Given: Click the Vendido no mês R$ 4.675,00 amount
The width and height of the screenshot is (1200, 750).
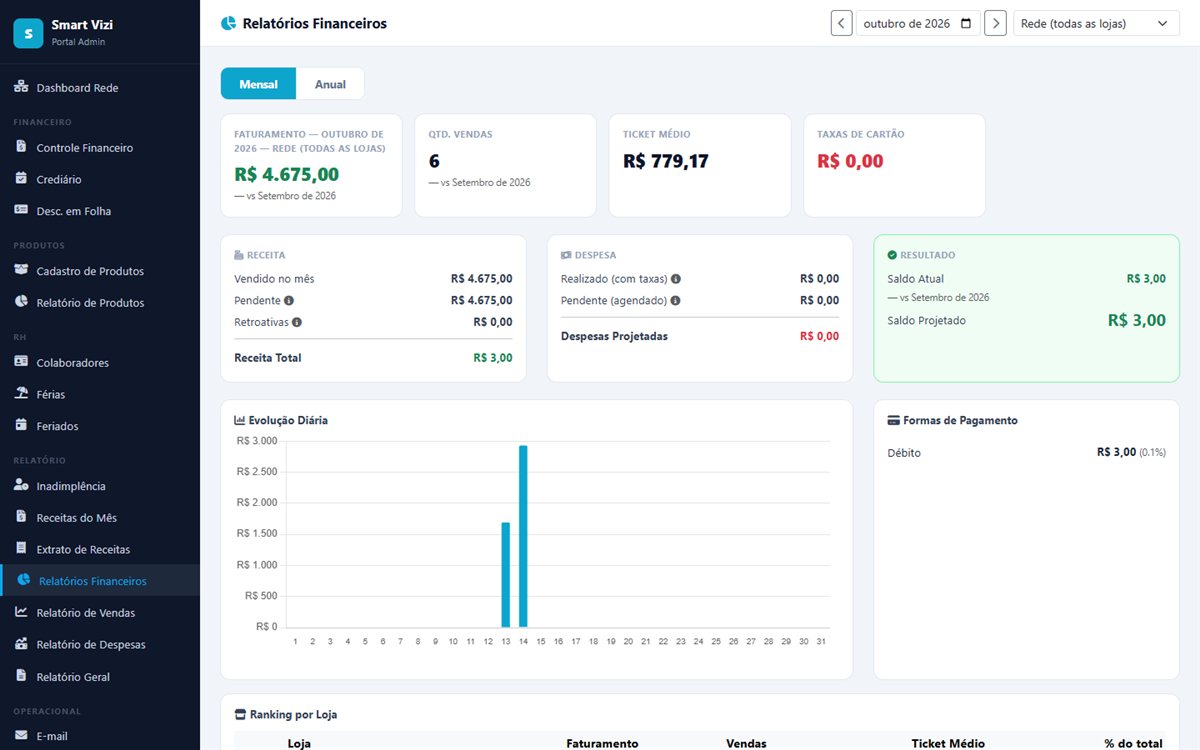Looking at the screenshot, I should click(482, 279).
